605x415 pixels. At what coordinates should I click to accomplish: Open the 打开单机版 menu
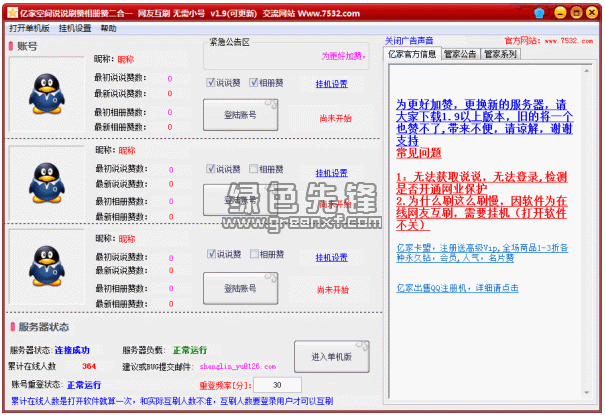pos(28,29)
